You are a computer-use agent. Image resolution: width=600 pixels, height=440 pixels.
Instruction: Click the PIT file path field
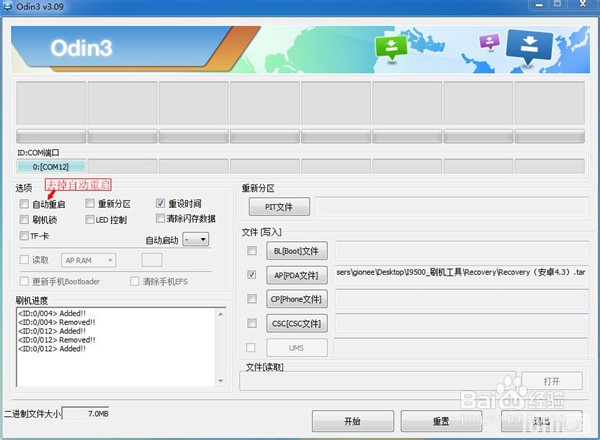pos(452,207)
